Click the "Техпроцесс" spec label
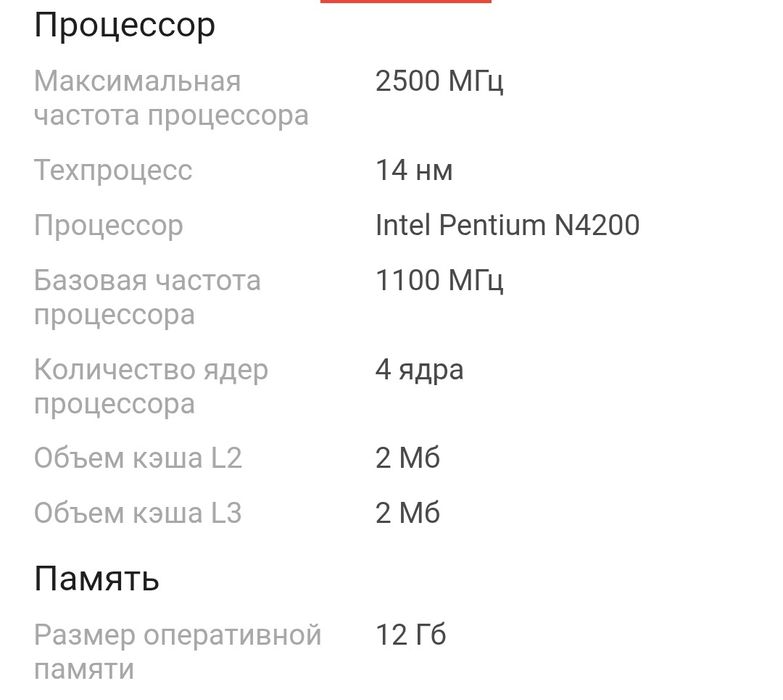The image size is (783, 700). click(113, 171)
